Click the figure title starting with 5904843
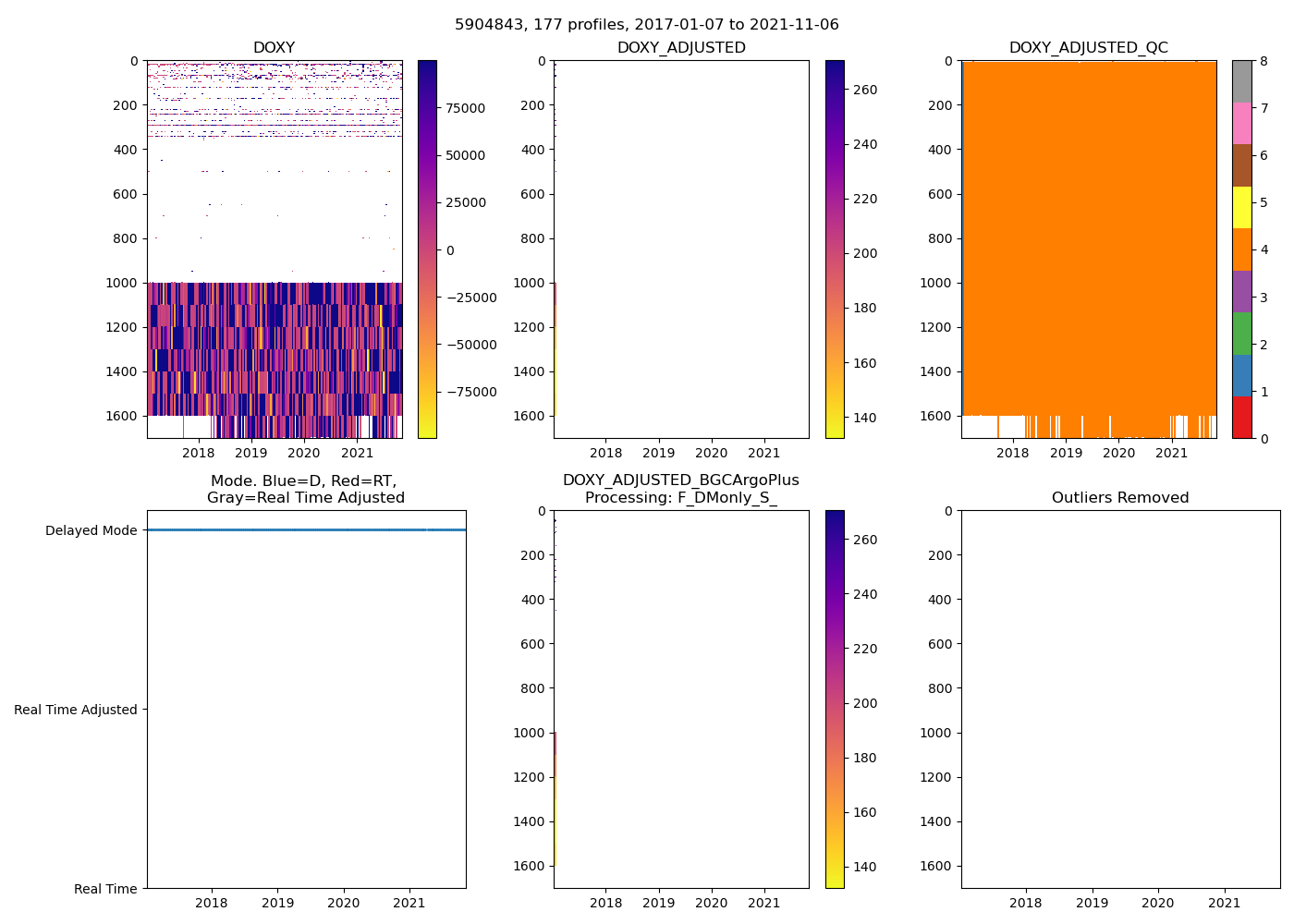The width and height of the screenshot is (1294, 924). [646, 25]
